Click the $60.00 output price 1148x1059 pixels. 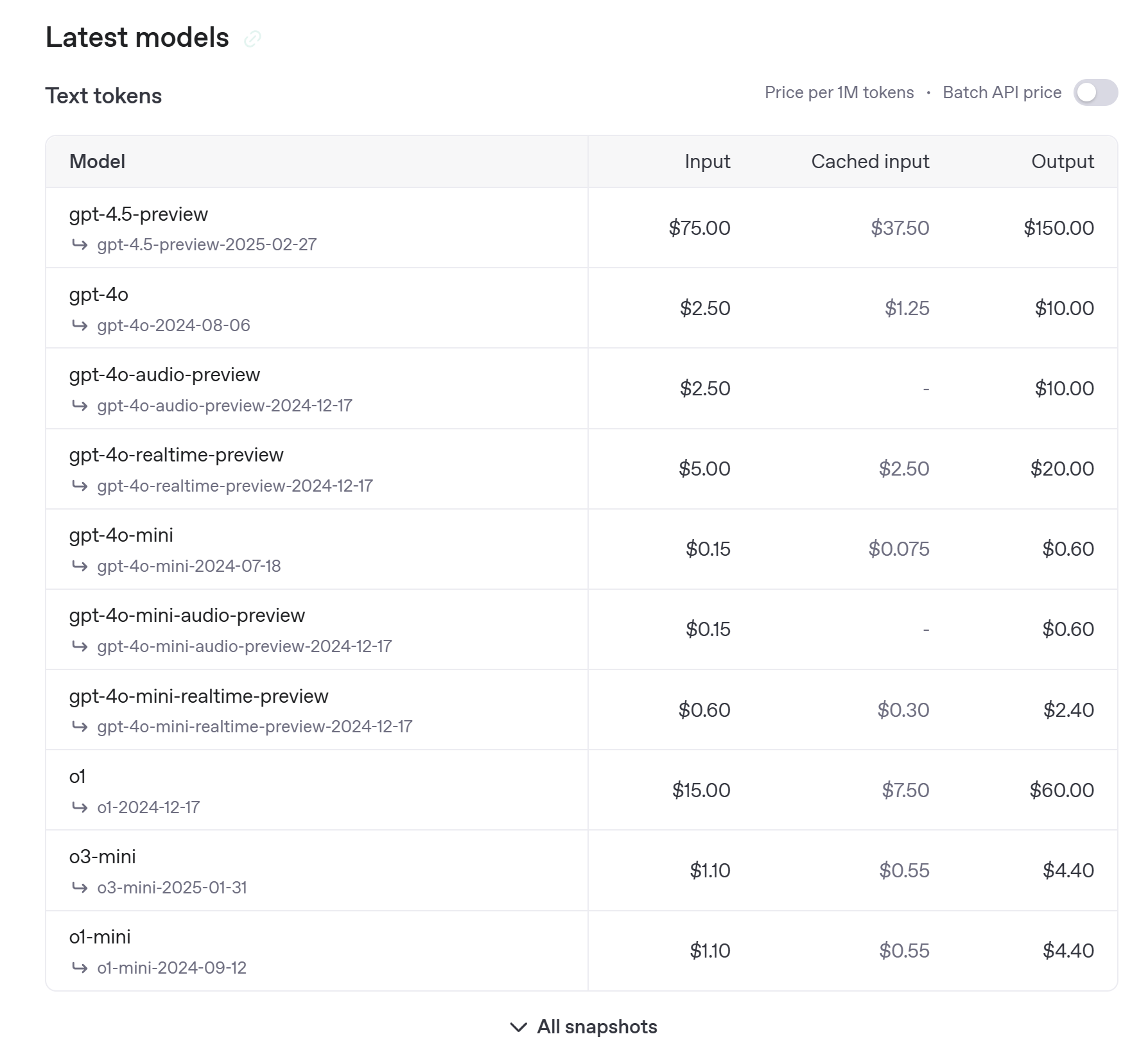click(x=1062, y=790)
